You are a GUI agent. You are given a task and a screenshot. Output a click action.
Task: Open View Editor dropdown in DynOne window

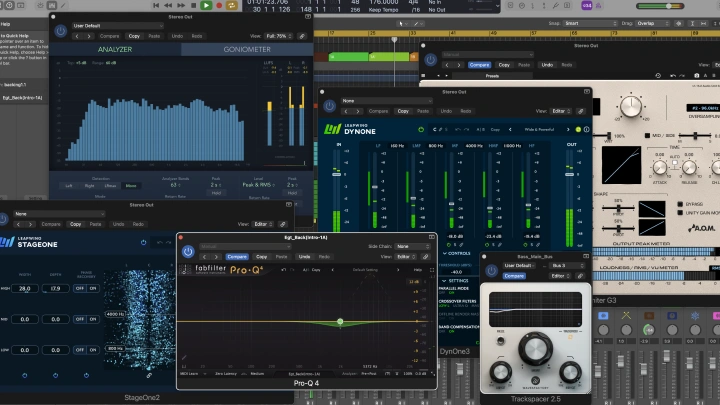(561, 111)
